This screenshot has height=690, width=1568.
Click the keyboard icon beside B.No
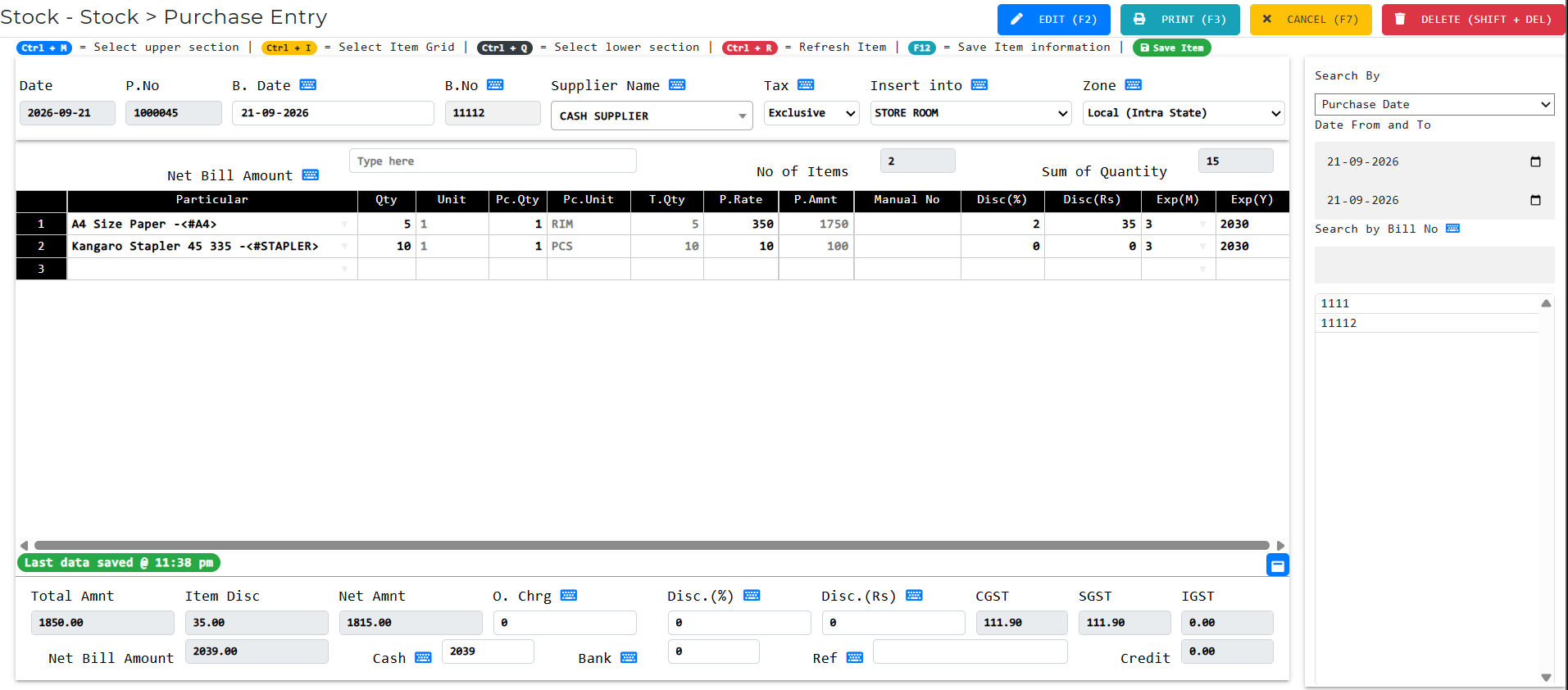[495, 85]
